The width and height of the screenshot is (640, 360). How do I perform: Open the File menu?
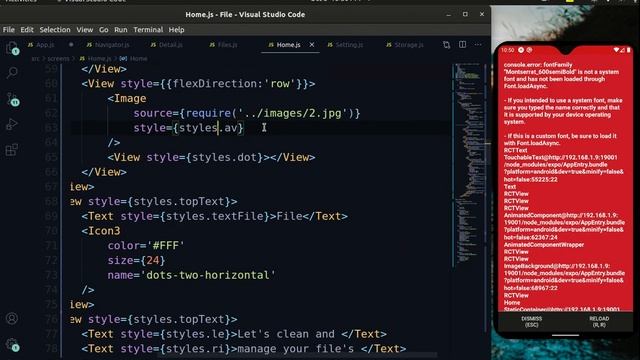coord(9,30)
